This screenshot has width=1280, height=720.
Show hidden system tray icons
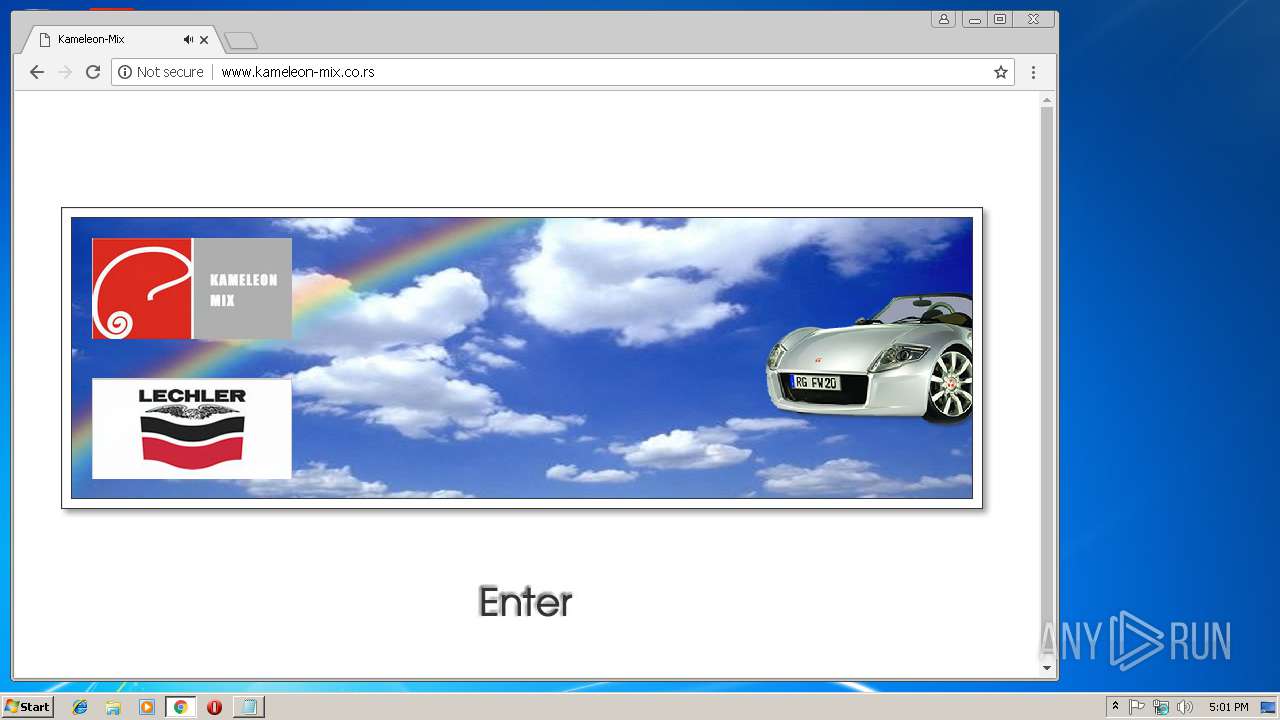(x=1115, y=707)
